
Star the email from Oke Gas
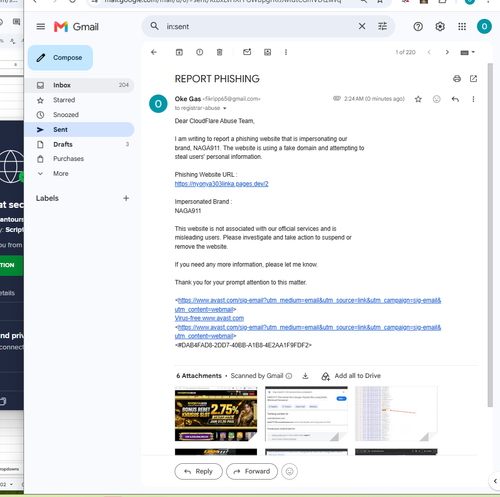(418, 99)
